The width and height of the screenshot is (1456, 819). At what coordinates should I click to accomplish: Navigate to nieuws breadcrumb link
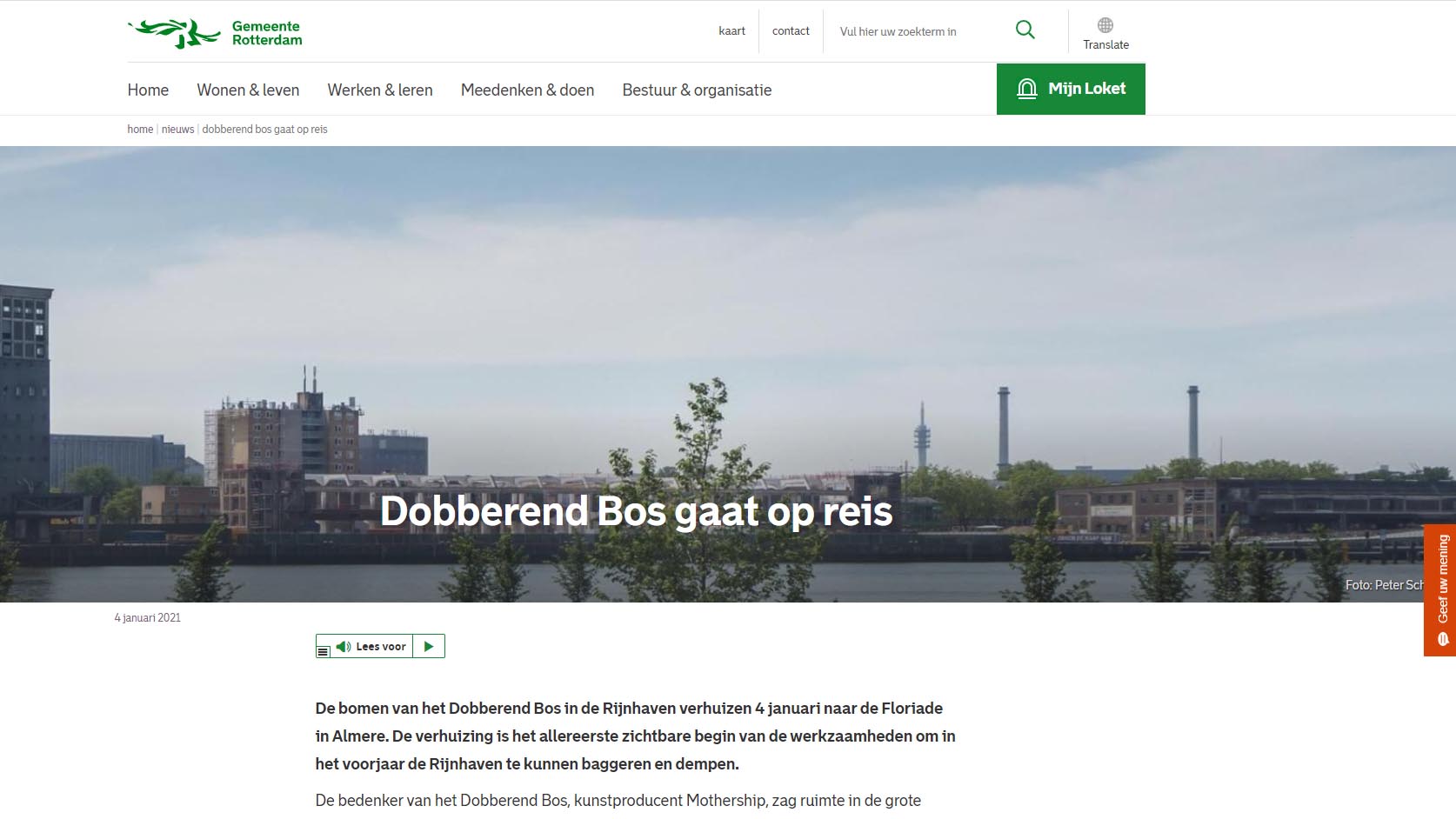(177, 130)
